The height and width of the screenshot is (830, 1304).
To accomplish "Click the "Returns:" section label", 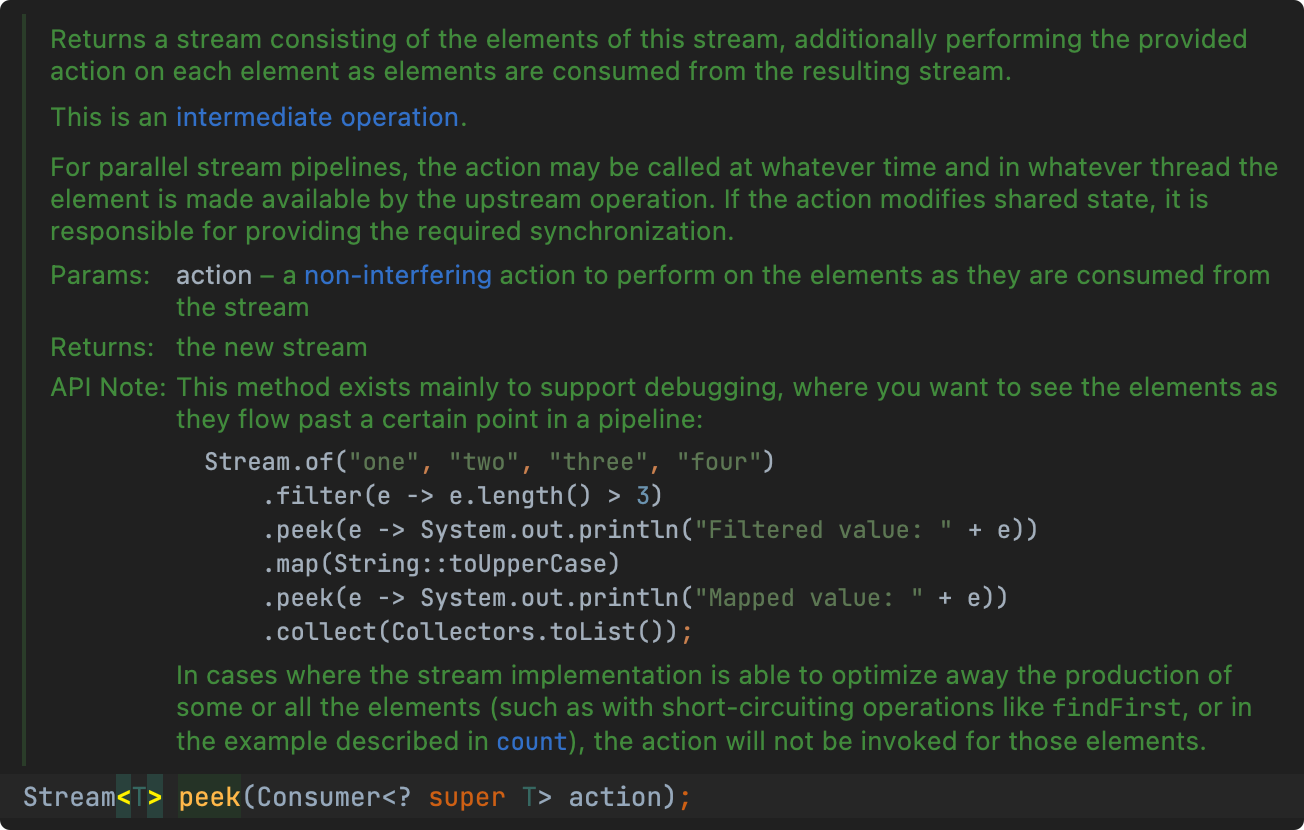I will [x=103, y=348].
